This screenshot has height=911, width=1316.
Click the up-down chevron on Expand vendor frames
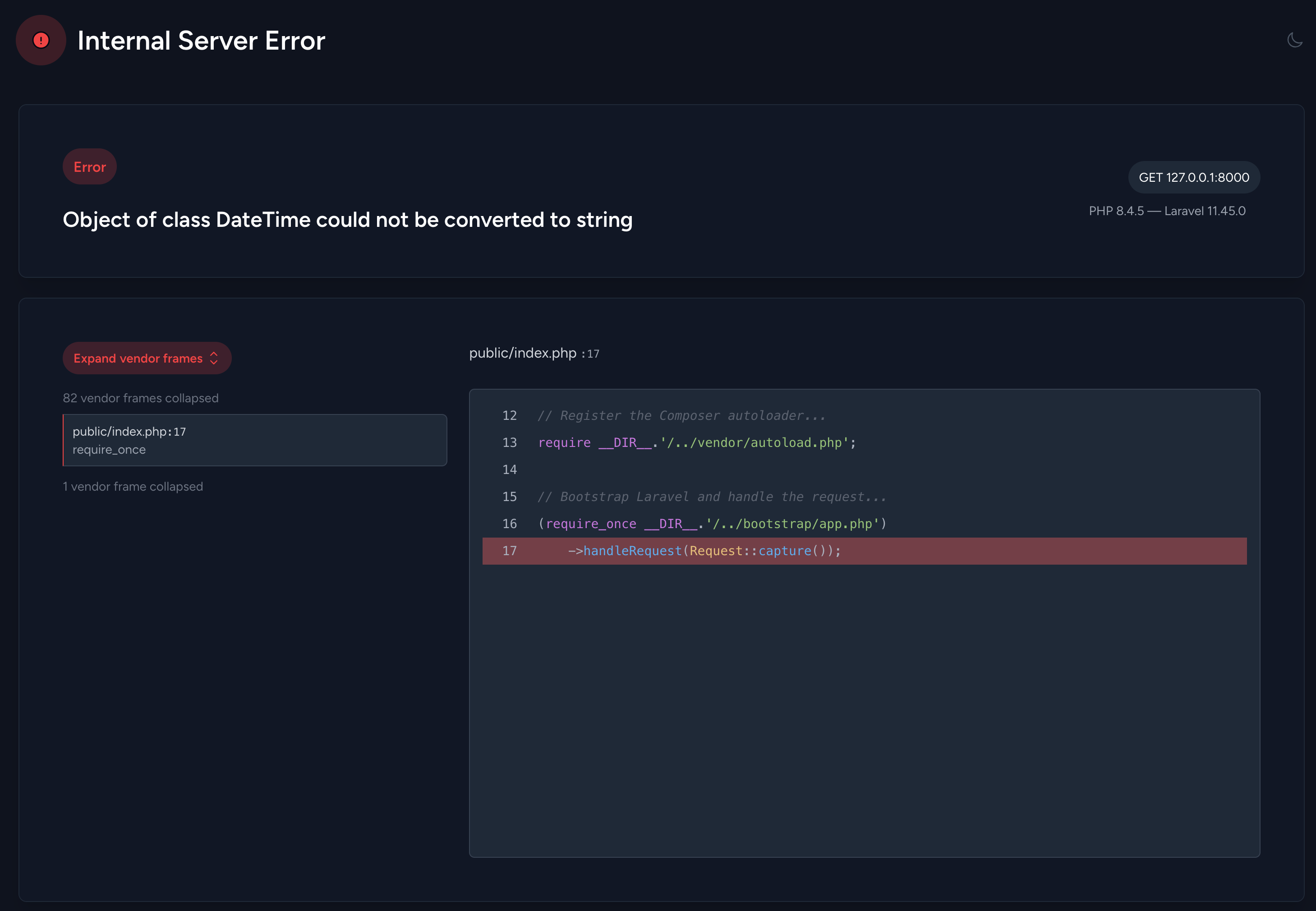[214, 358]
